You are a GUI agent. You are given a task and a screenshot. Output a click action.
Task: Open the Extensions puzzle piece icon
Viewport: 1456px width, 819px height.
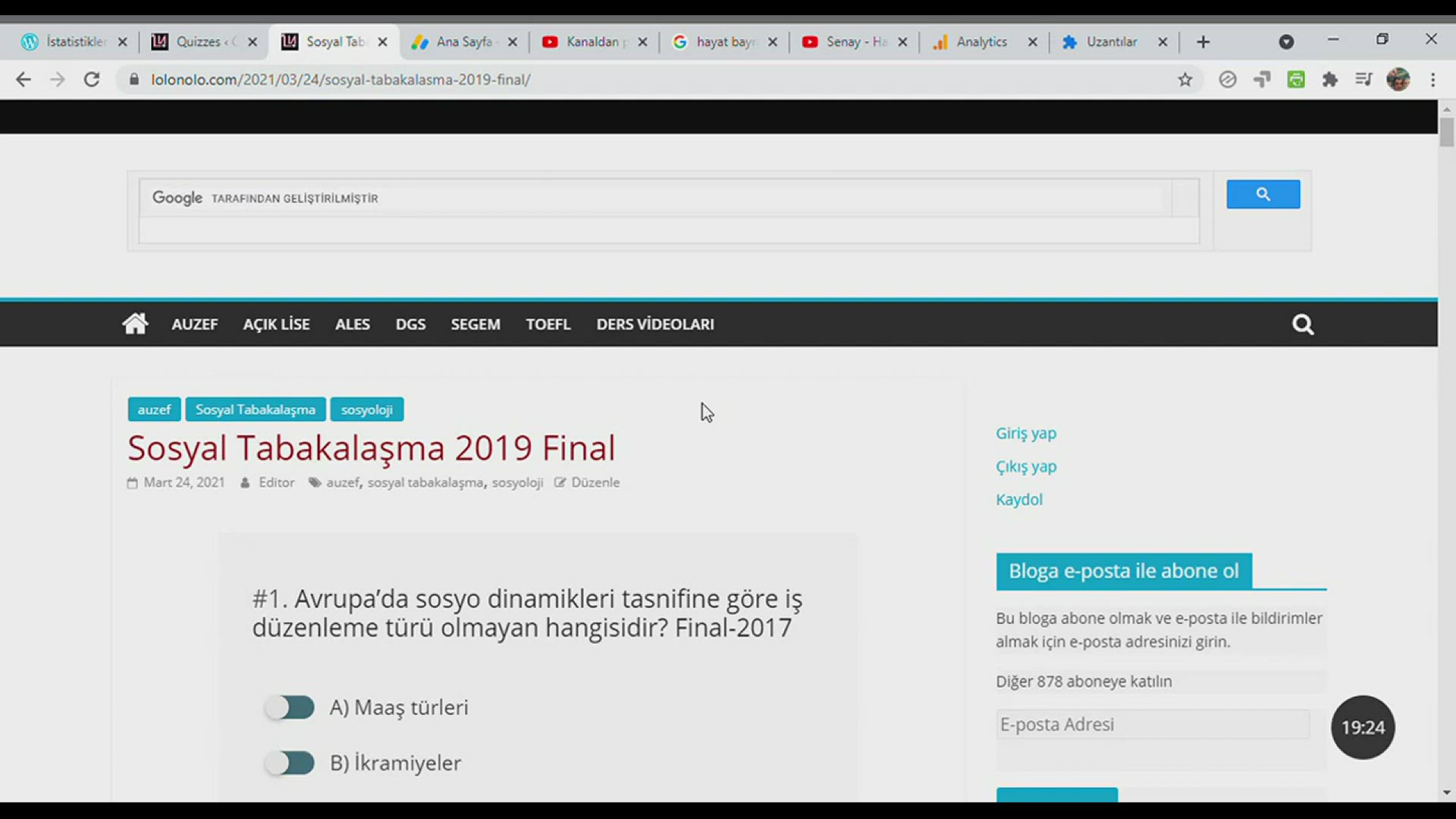click(1329, 80)
